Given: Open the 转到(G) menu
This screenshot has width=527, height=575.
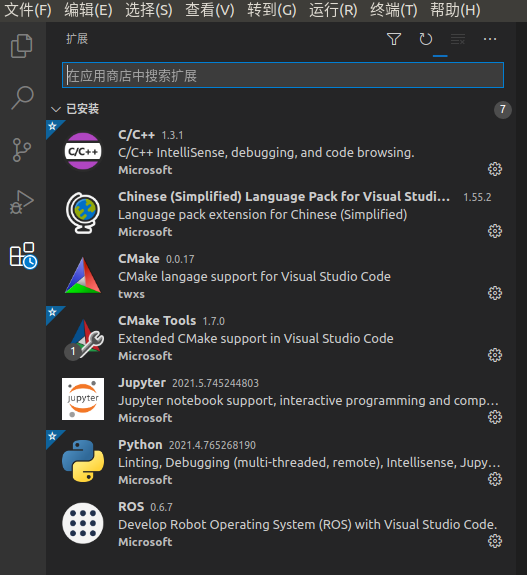Looking at the screenshot, I should (272, 10).
